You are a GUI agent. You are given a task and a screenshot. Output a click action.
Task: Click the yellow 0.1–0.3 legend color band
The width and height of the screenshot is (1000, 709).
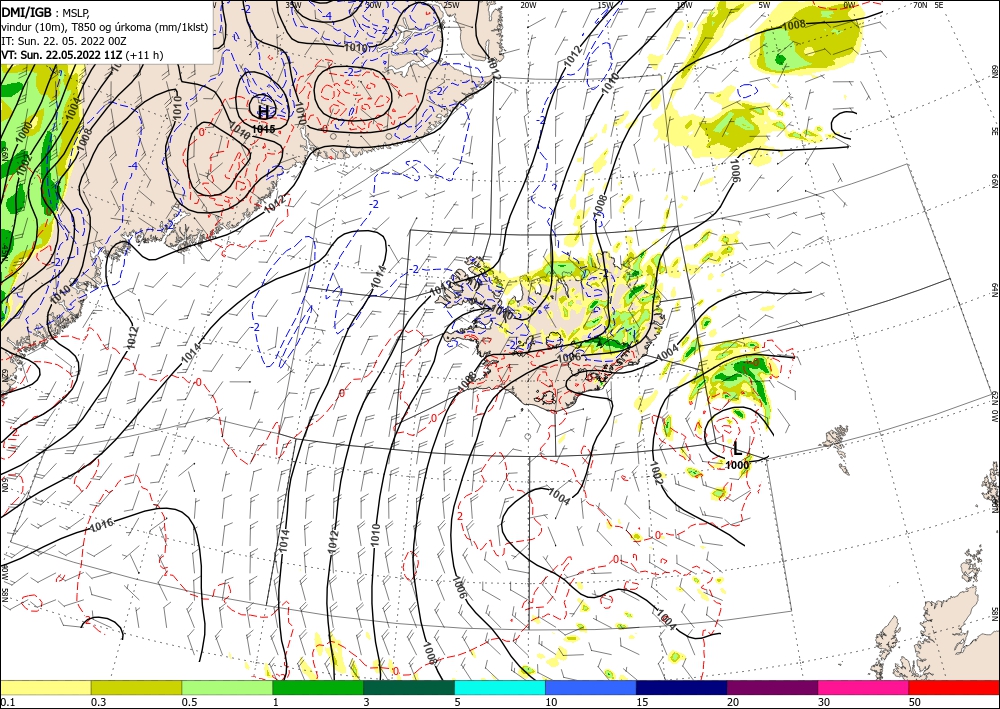(x=45, y=687)
